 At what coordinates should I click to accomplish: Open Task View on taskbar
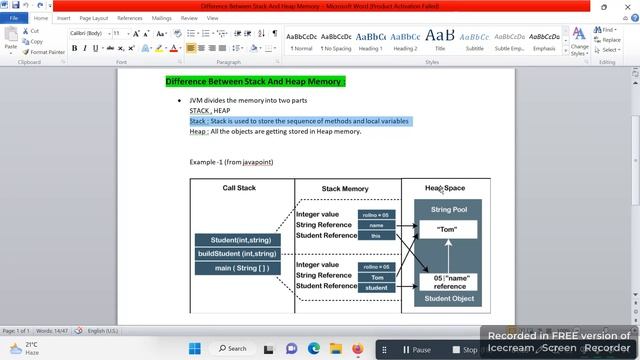coord(268,349)
